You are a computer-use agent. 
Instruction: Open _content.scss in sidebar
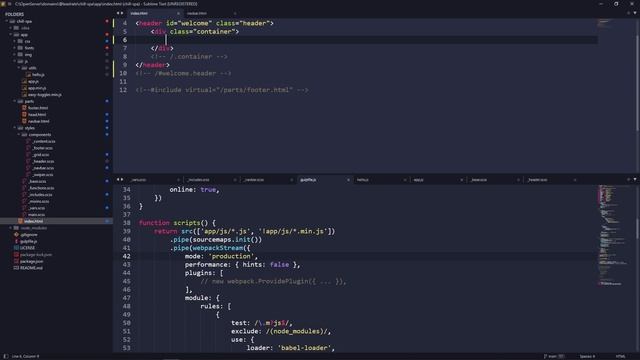[44, 141]
